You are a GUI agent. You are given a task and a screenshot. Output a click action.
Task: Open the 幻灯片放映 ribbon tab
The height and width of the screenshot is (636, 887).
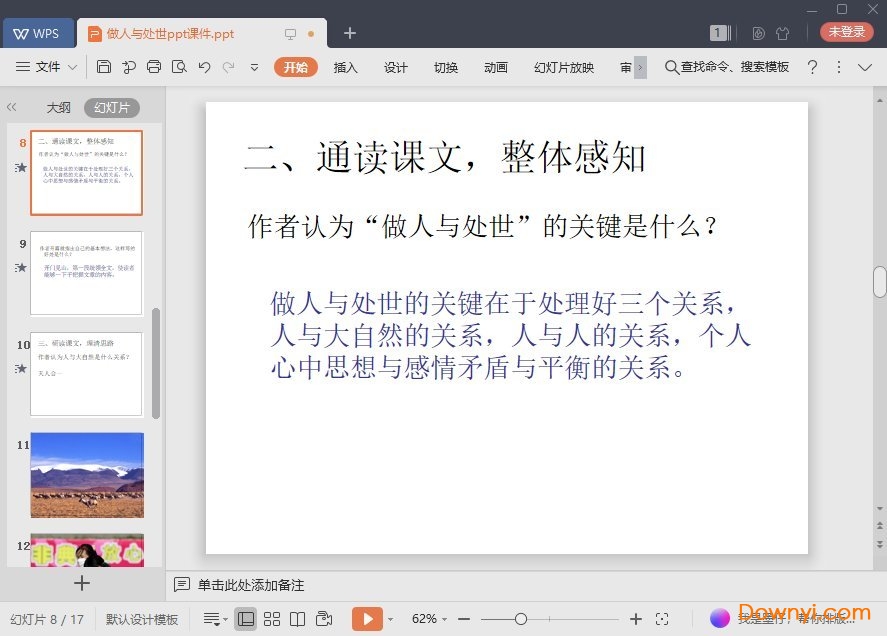coord(564,67)
